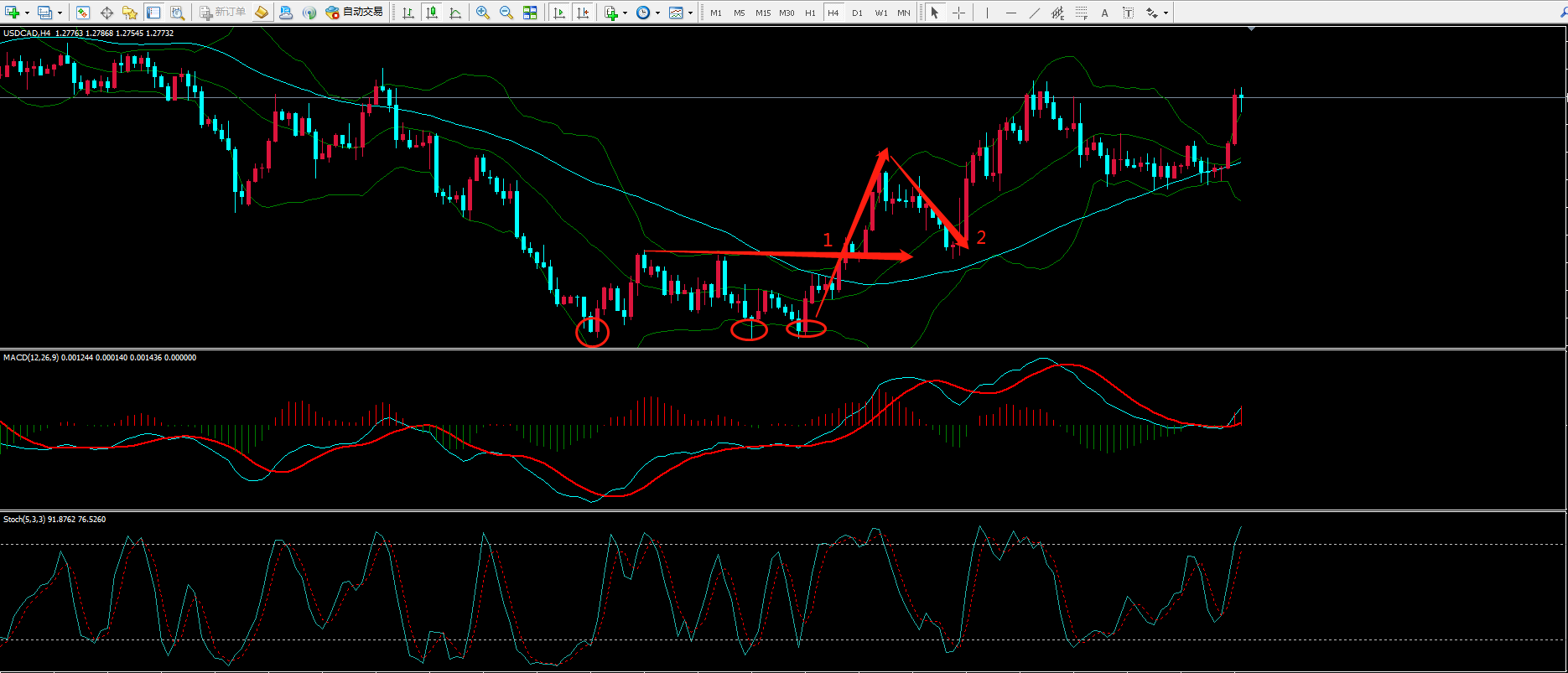Switch chart to candlestick display

(432, 13)
